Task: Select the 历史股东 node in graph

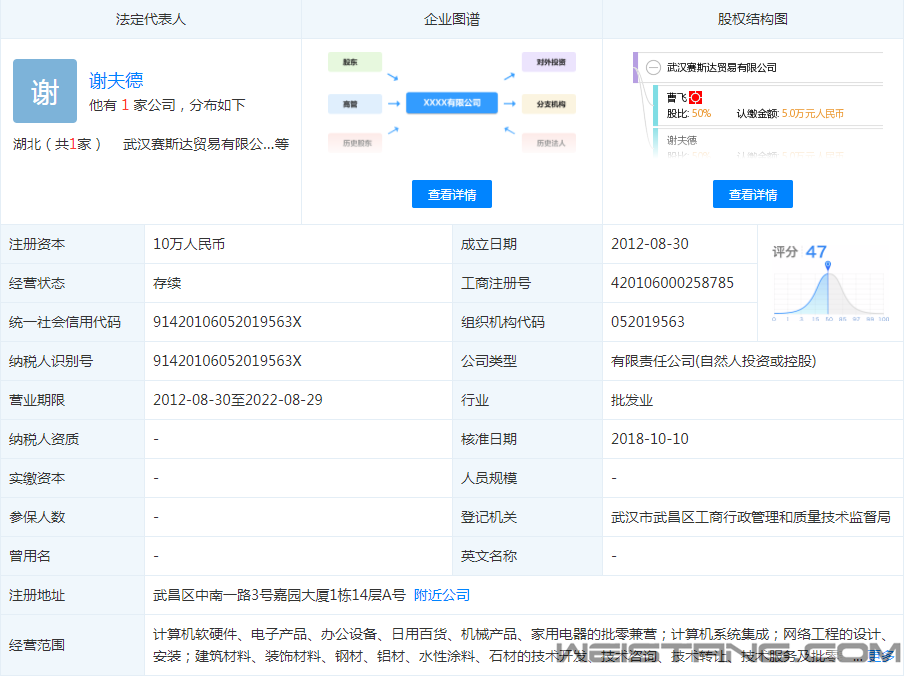Action: [355, 143]
